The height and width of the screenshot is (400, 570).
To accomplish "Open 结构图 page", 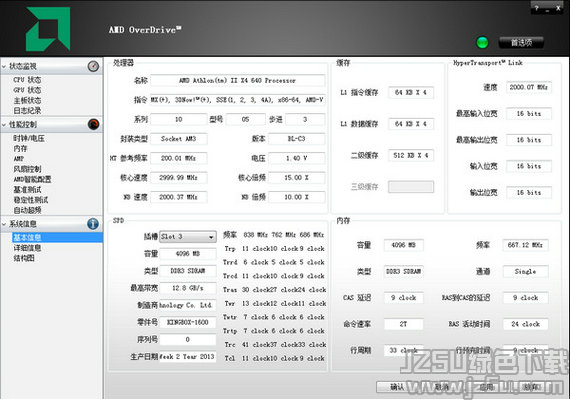I will click(x=24, y=258).
